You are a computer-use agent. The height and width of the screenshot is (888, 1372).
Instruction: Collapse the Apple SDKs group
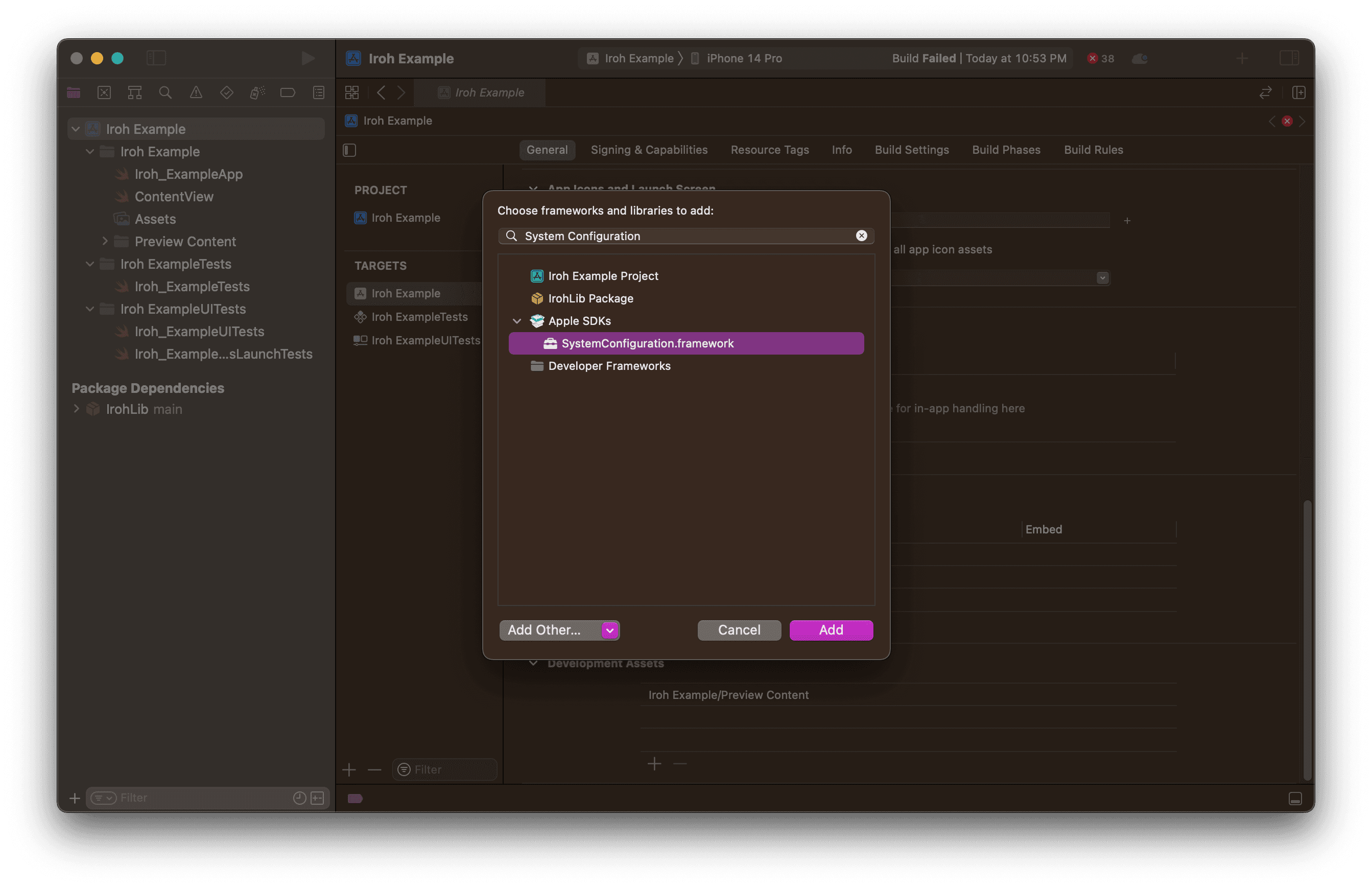pos(517,321)
